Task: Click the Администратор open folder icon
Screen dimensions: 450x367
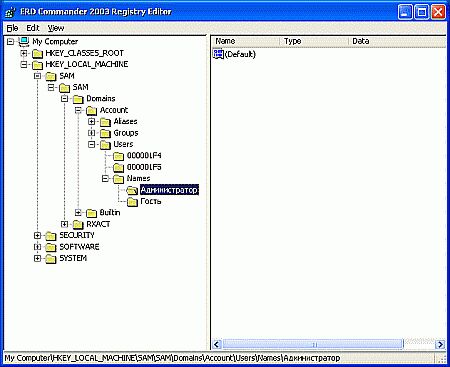Action: [x=132, y=190]
